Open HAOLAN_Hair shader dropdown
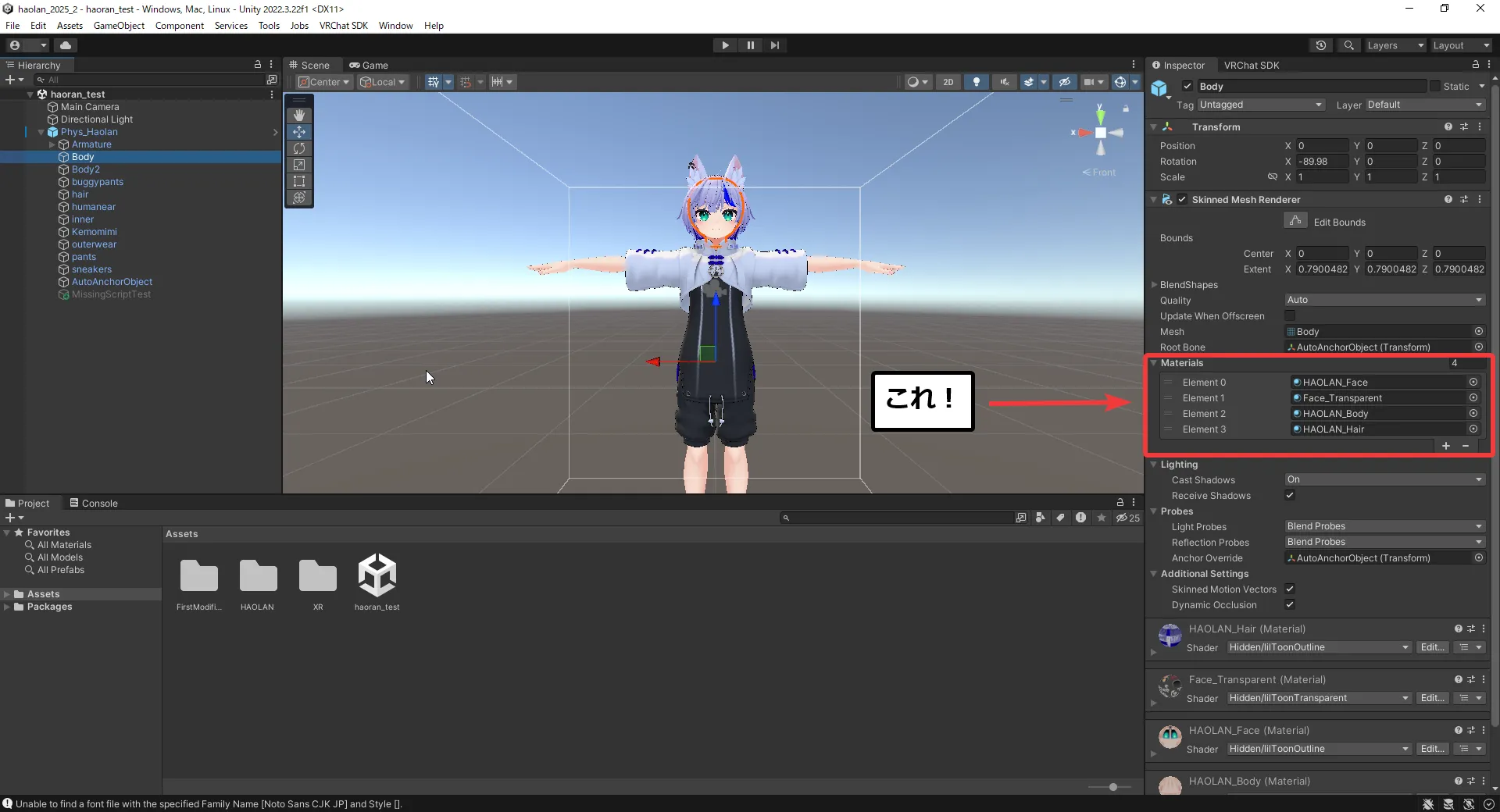1500x812 pixels. 1319,647
